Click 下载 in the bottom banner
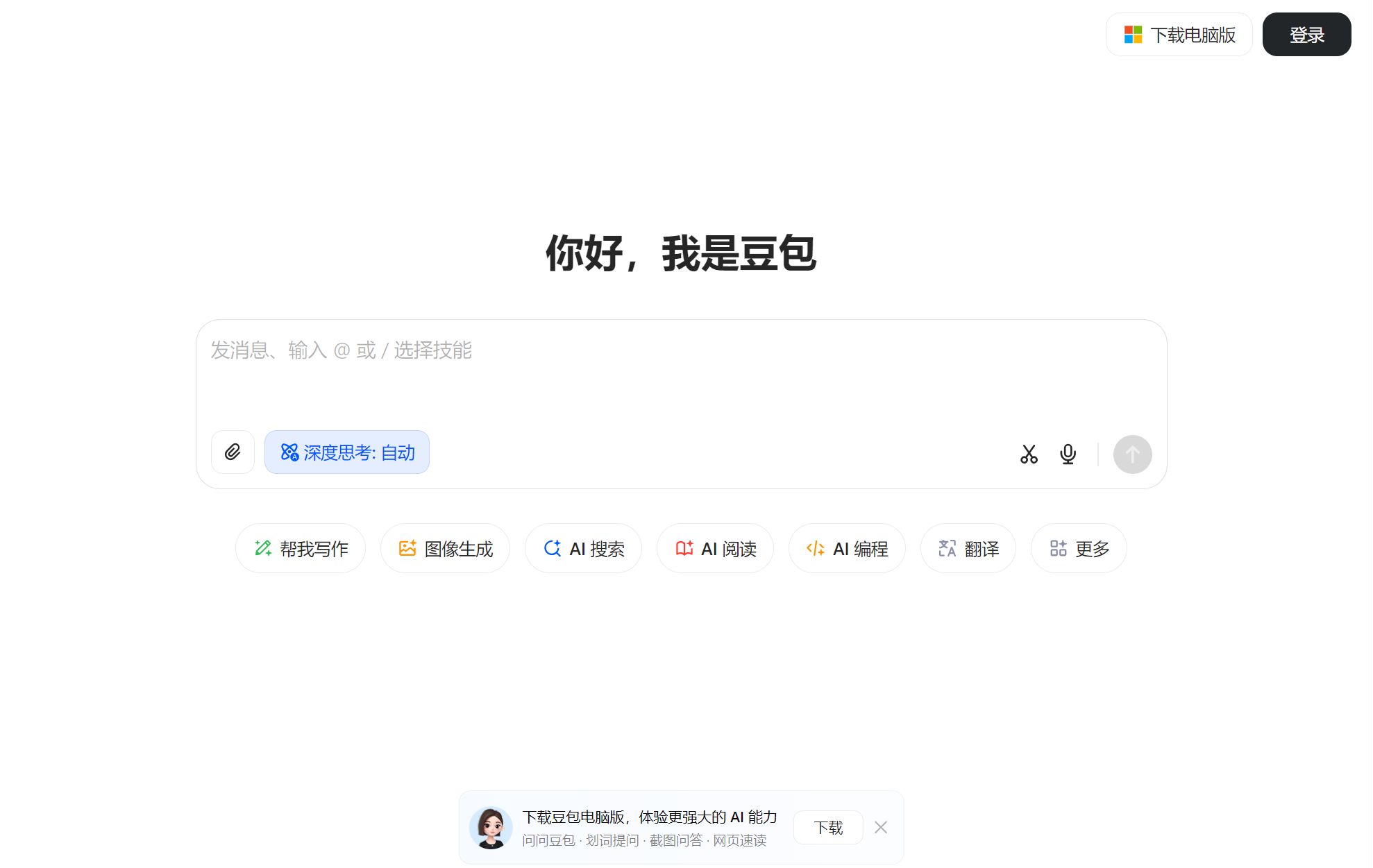The height and width of the screenshot is (868, 1373). 828,828
